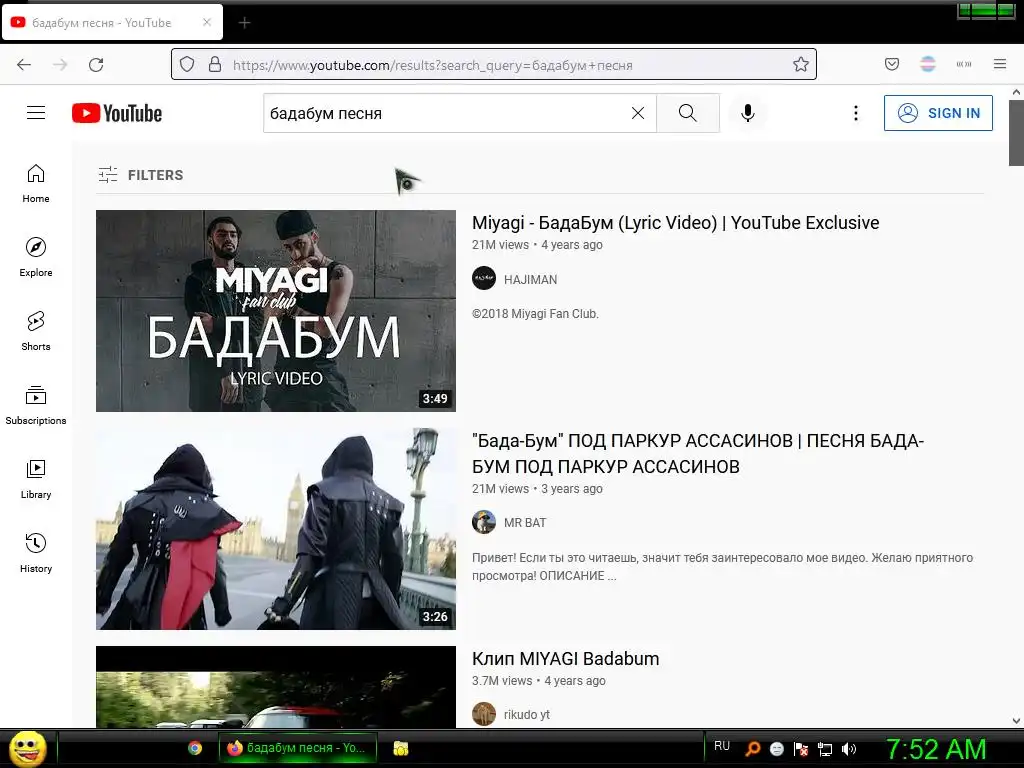This screenshot has height=768, width=1024.
Task: Click the rikudo yt channel avatar
Action: [x=484, y=714]
